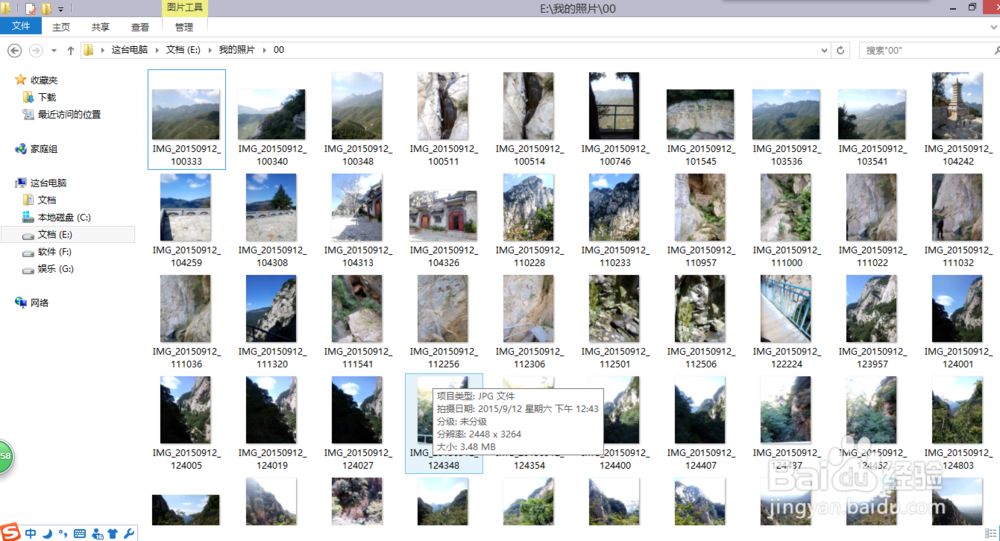The width and height of the screenshot is (1000, 541).
Task: Open the 文件 menu tab
Action: coord(20,26)
